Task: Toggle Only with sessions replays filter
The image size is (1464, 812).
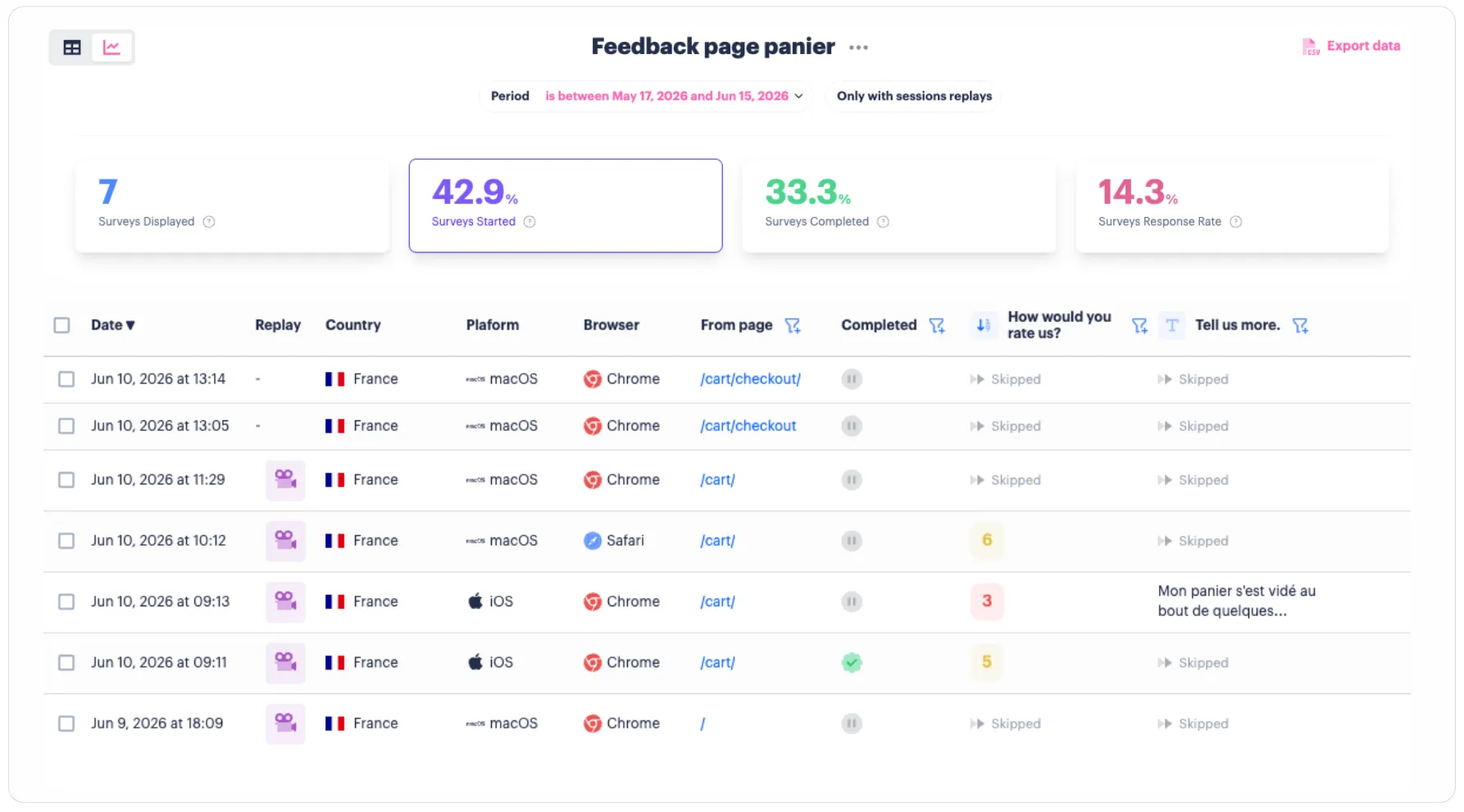Action: tap(914, 96)
